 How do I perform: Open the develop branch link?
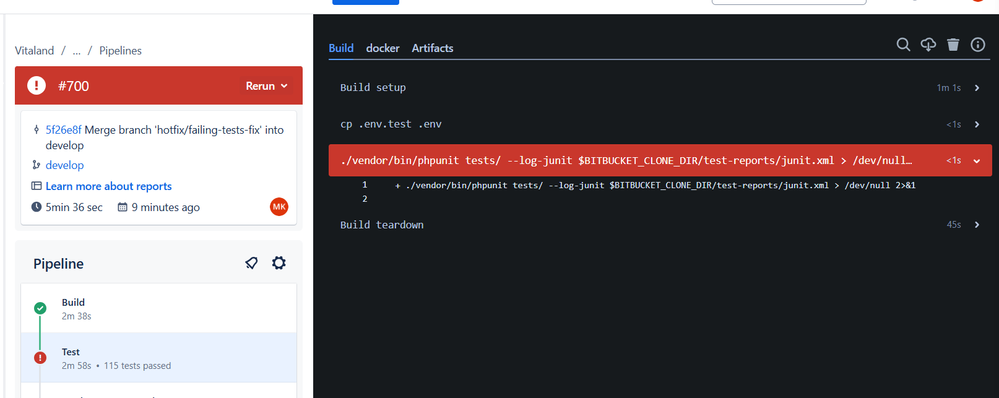pos(64,165)
